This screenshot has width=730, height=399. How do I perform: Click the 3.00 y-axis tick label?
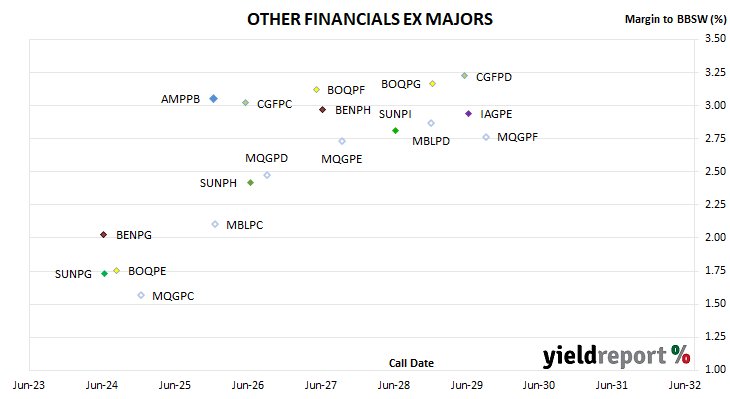pyautogui.click(x=716, y=105)
